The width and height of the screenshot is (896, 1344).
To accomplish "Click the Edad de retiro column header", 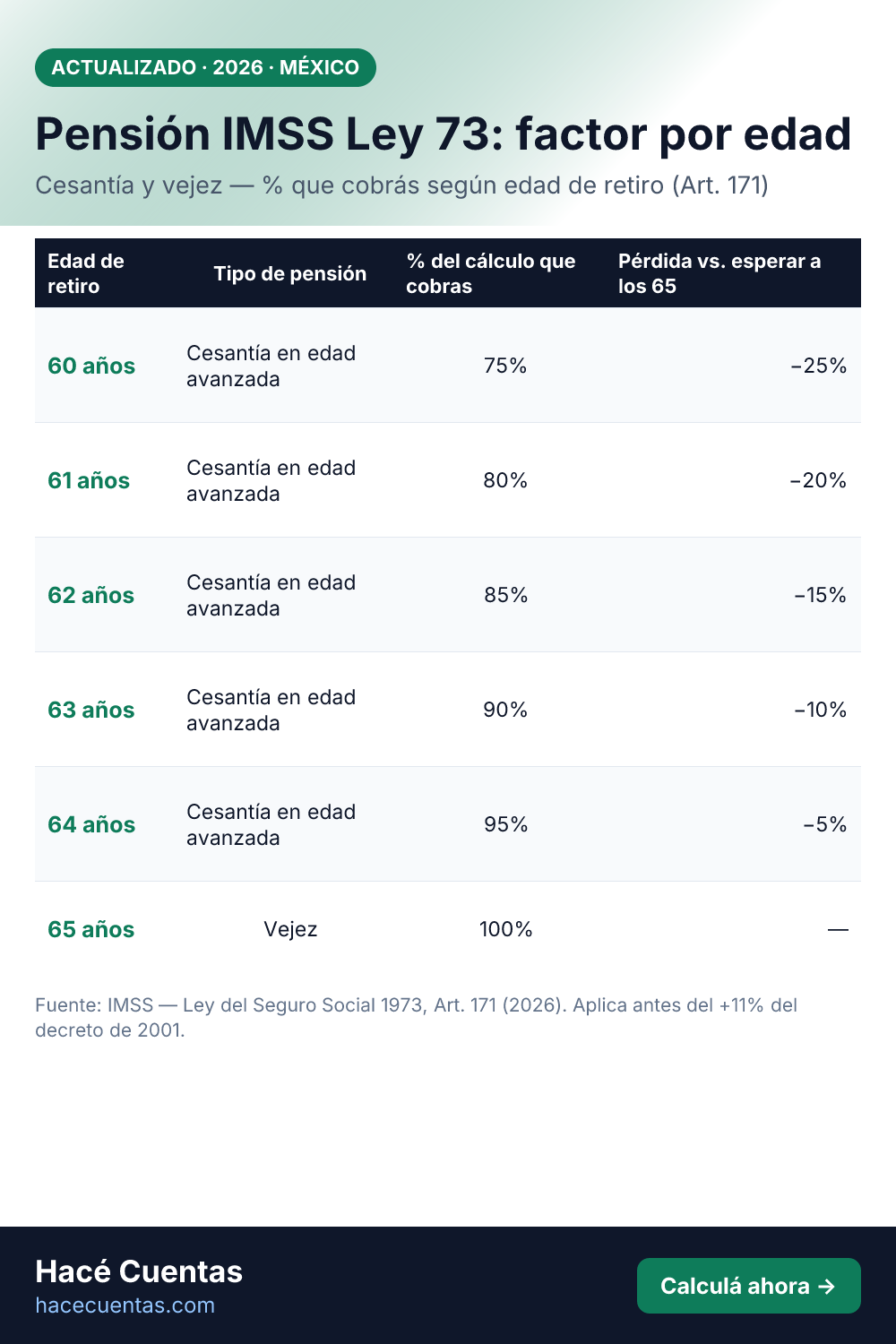I will pyautogui.click(x=86, y=273).
